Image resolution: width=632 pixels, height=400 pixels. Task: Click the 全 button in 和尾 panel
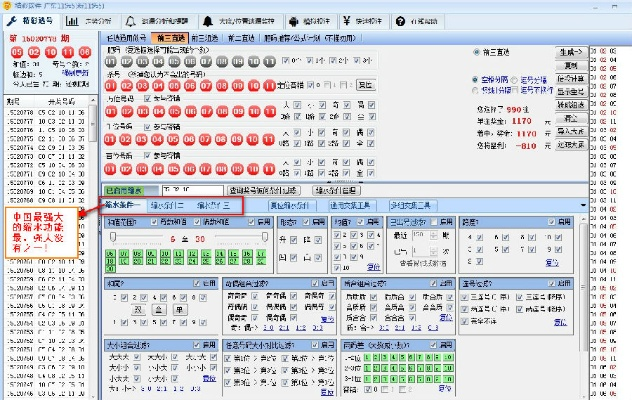point(159,310)
